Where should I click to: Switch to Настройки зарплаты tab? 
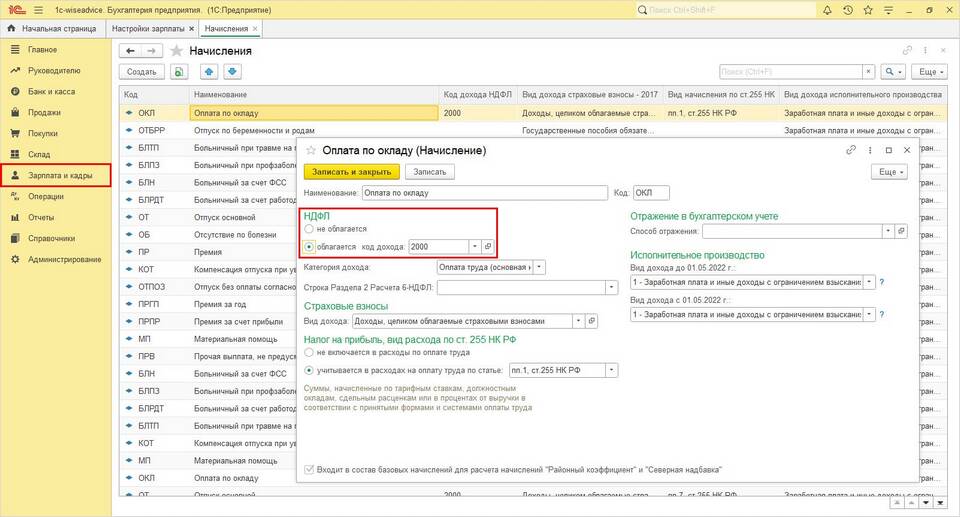pos(148,29)
